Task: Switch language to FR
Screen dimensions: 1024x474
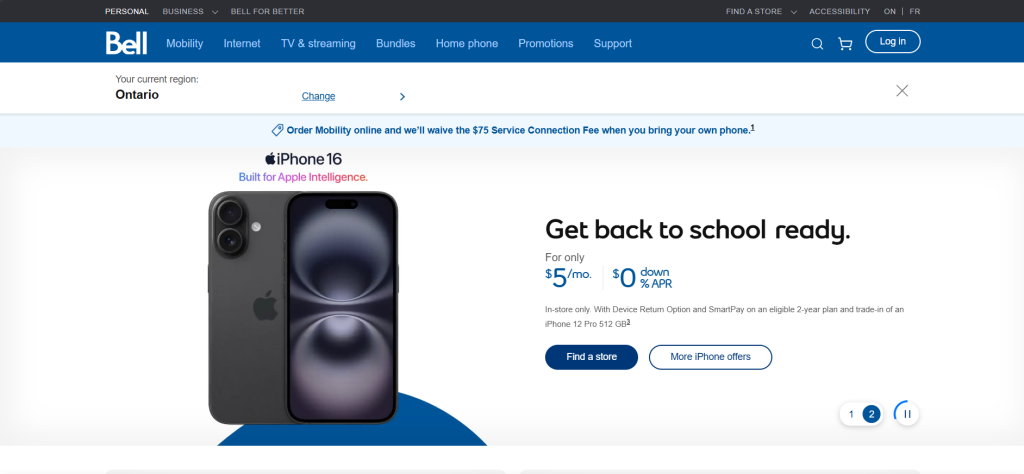Action: click(x=915, y=11)
